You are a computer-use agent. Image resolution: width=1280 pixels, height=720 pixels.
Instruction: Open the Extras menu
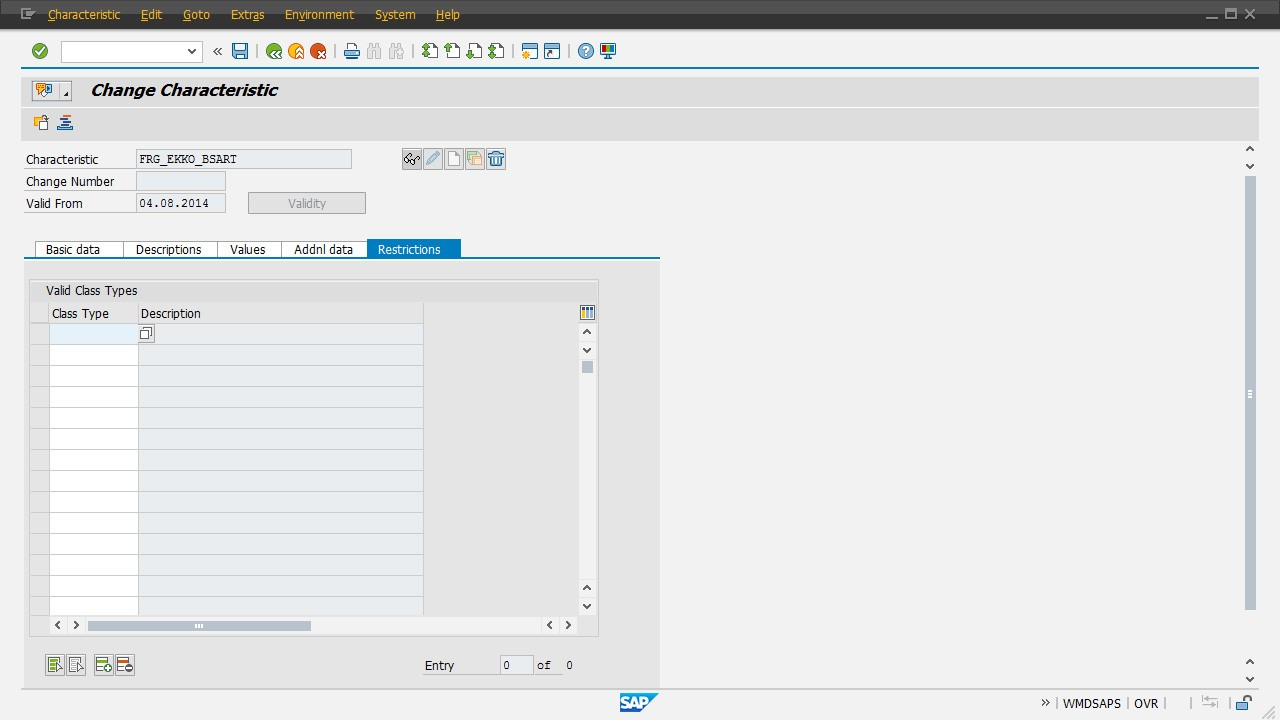tap(247, 15)
